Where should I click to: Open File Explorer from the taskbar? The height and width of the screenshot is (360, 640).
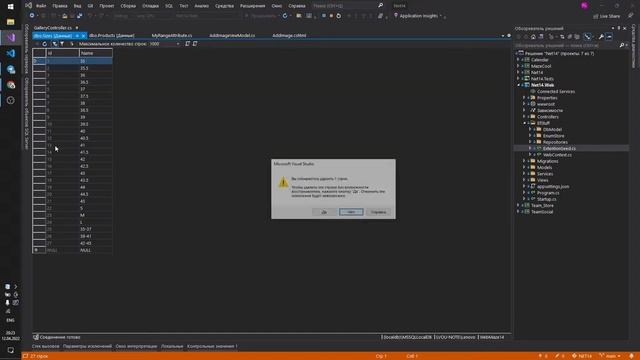pos(11,22)
